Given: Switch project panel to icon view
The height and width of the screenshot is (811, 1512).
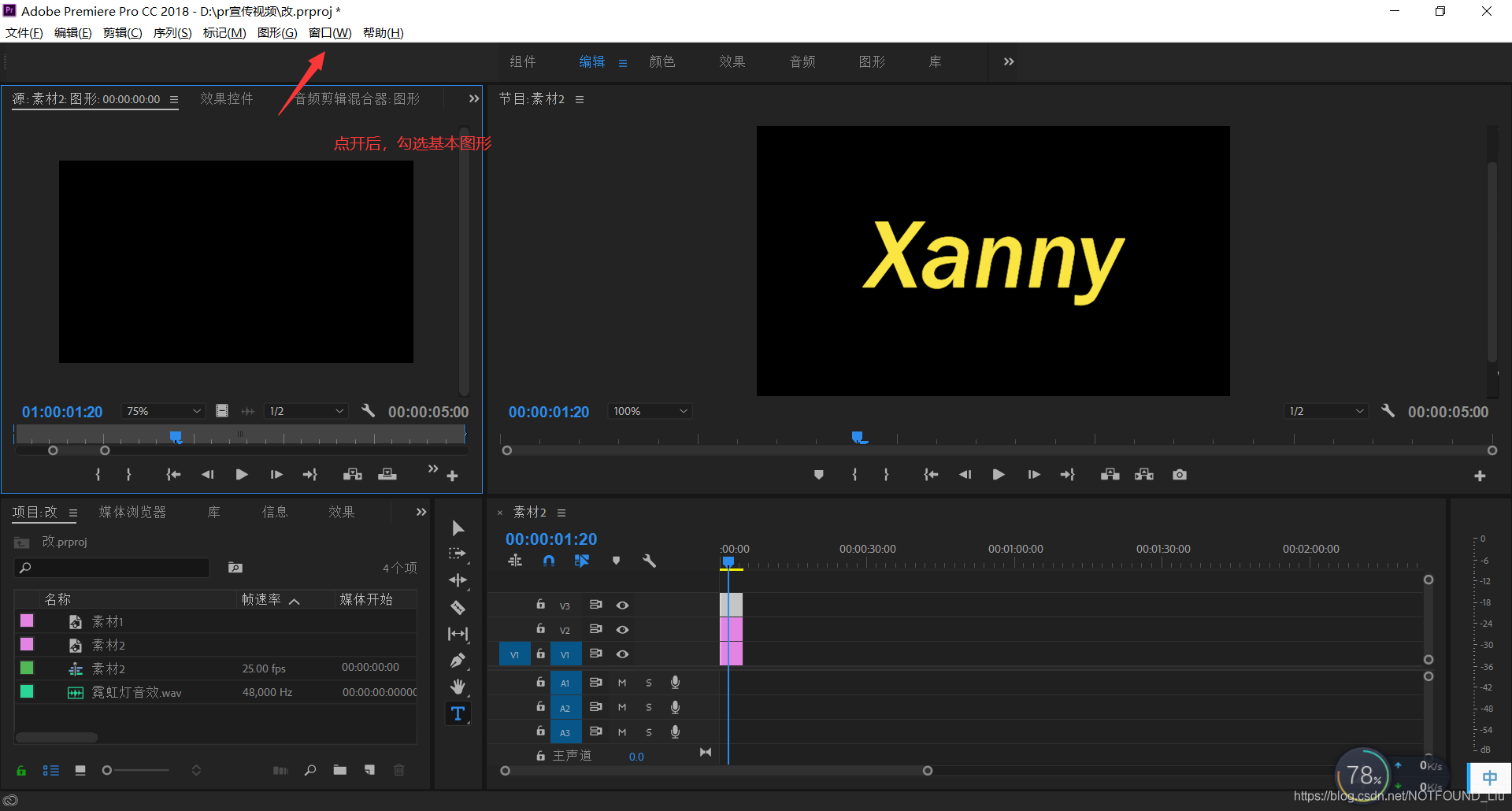Looking at the screenshot, I should coord(80,770).
